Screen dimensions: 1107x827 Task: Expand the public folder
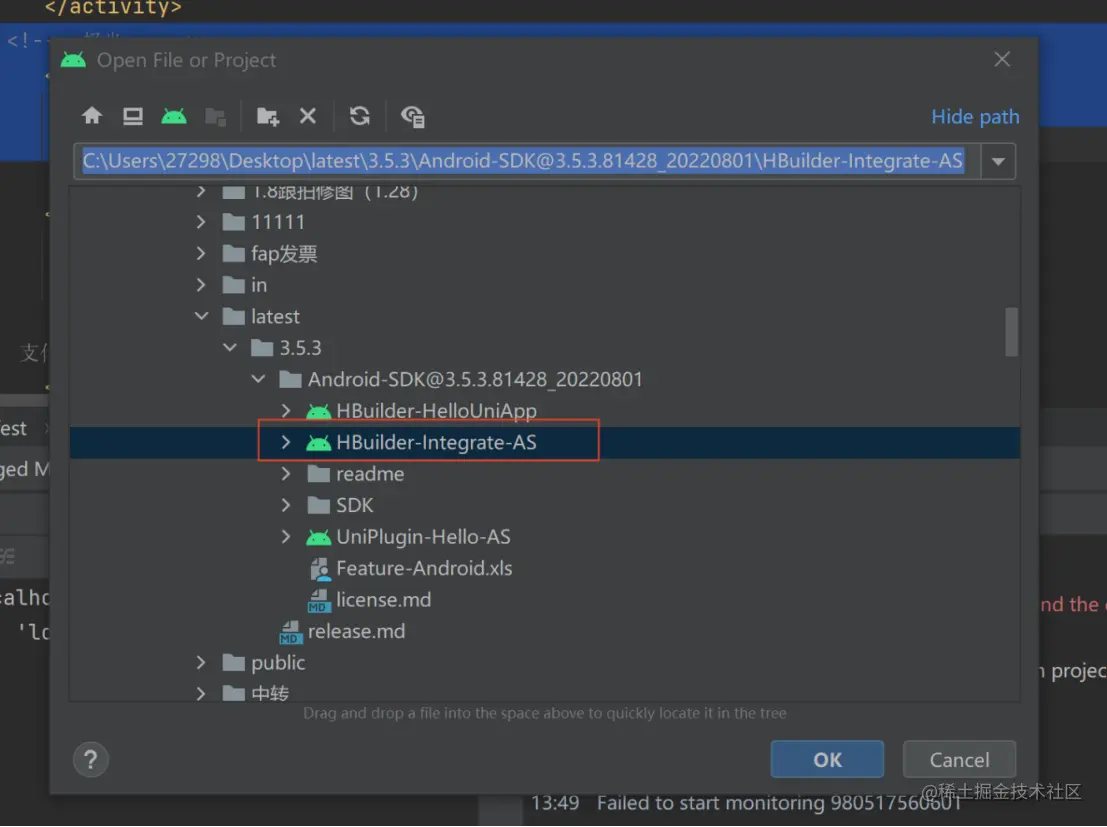tap(201, 662)
